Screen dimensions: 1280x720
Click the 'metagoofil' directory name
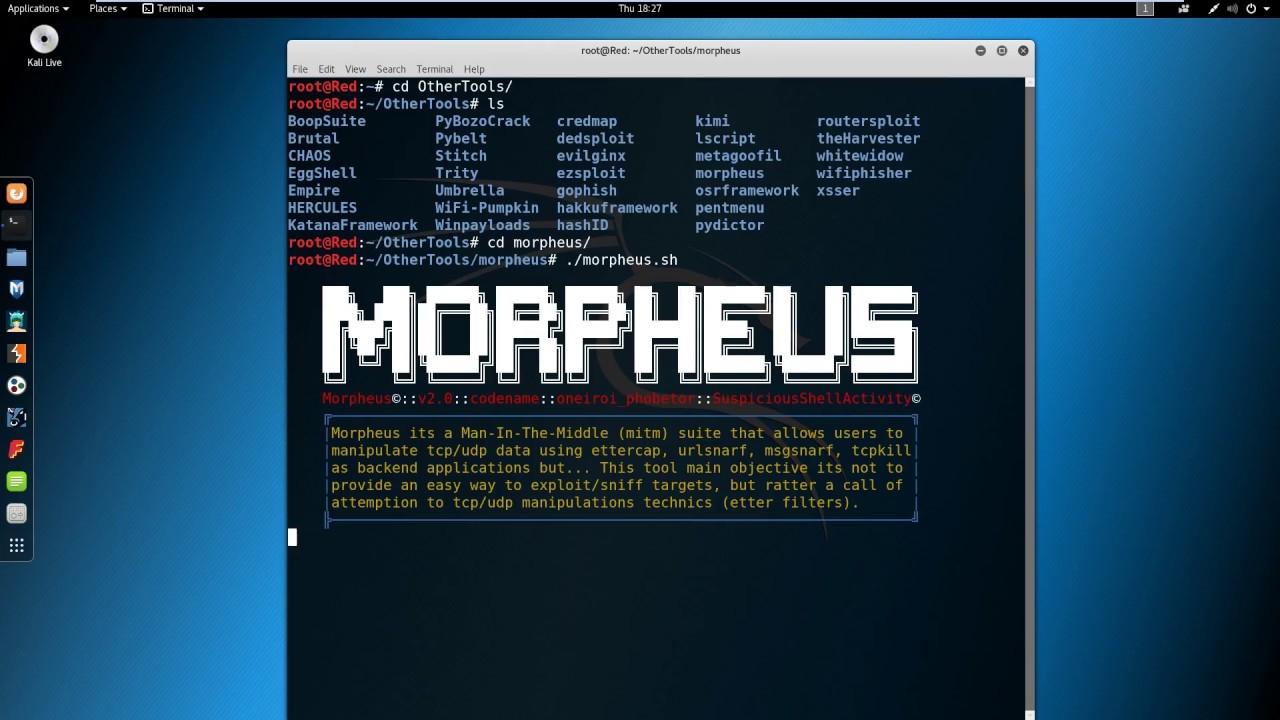pos(738,156)
